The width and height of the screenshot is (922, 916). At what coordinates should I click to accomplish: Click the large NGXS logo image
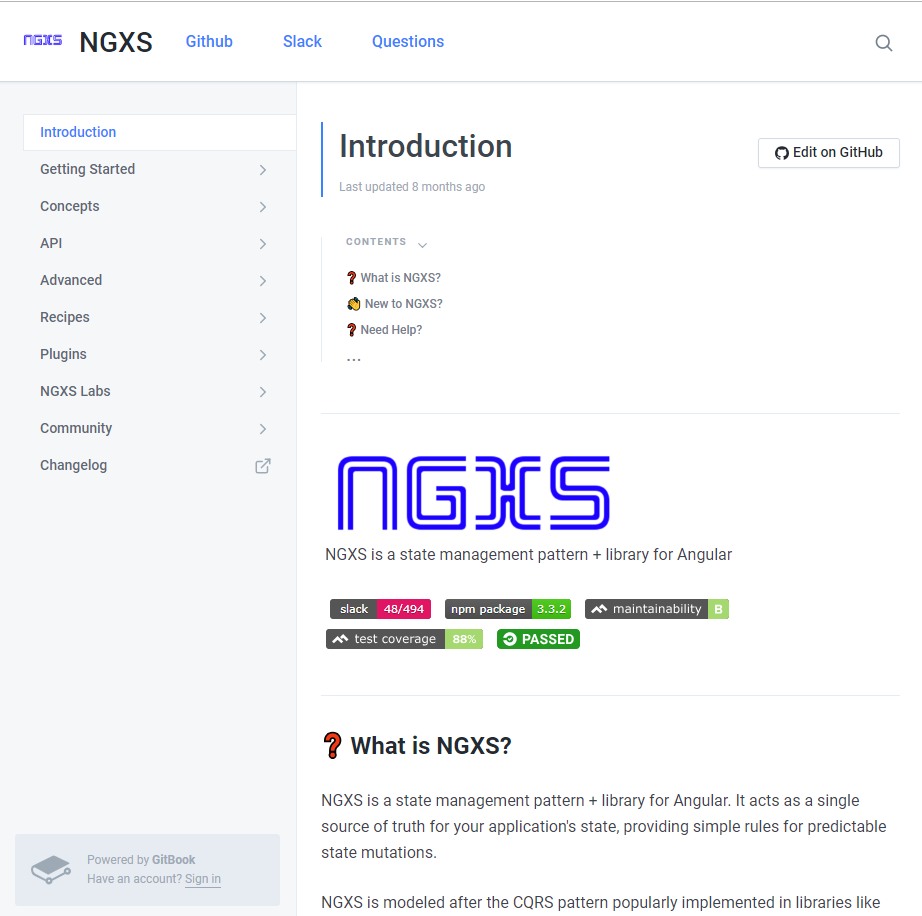tap(473, 493)
